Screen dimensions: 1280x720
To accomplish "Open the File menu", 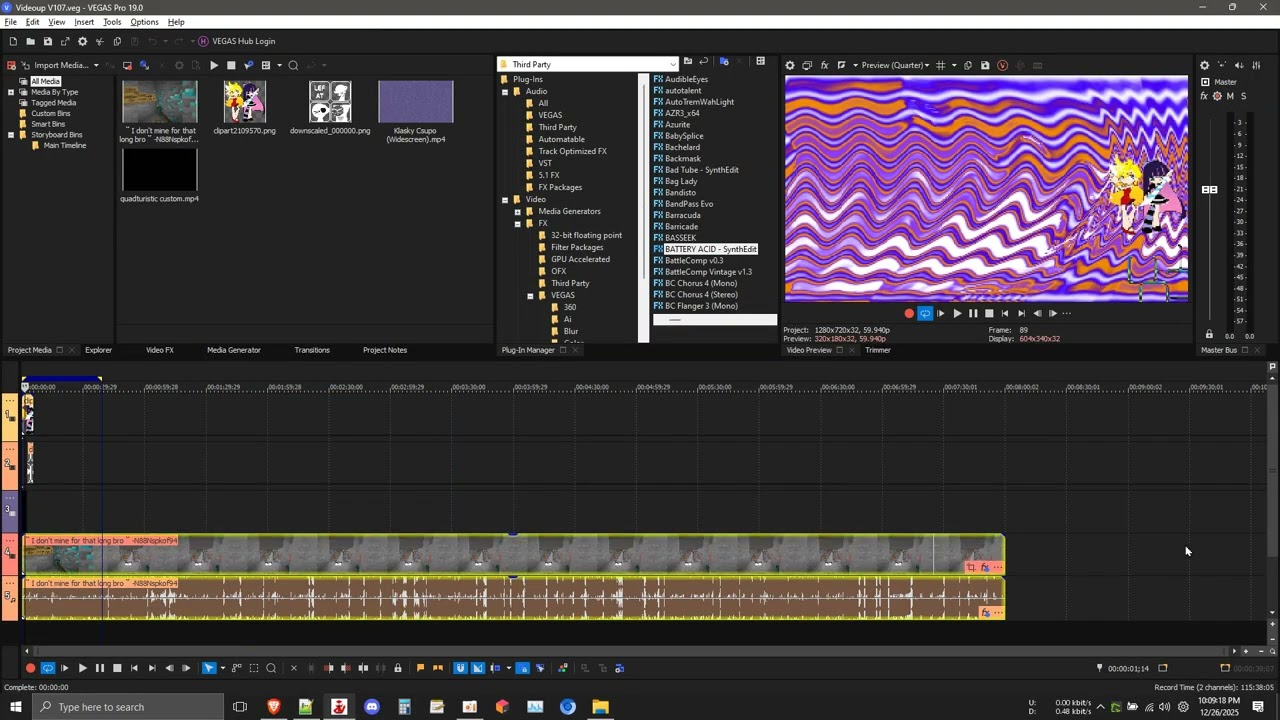I will pyautogui.click(x=10, y=22).
